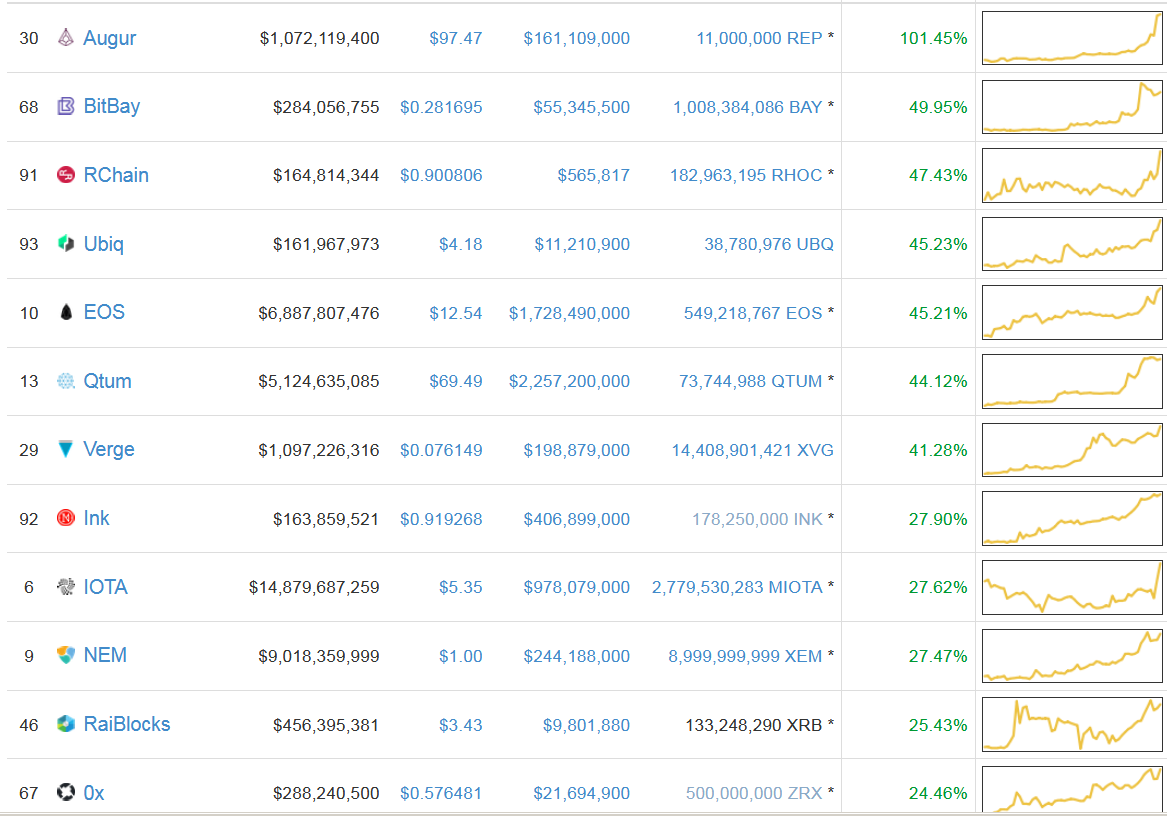Click supply 11,000,000 REP
This screenshot has height=816, width=1167.
tap(759, 38)
